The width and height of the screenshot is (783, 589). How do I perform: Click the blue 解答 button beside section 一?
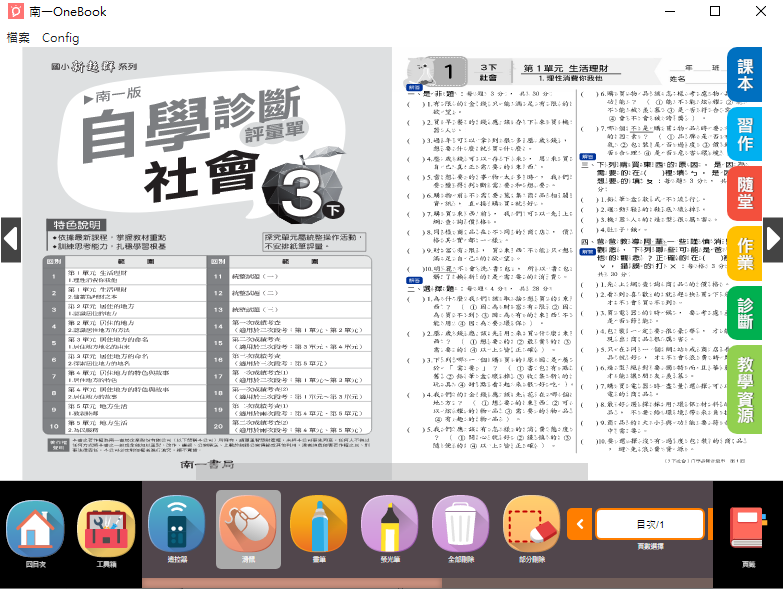click(413, 88)
